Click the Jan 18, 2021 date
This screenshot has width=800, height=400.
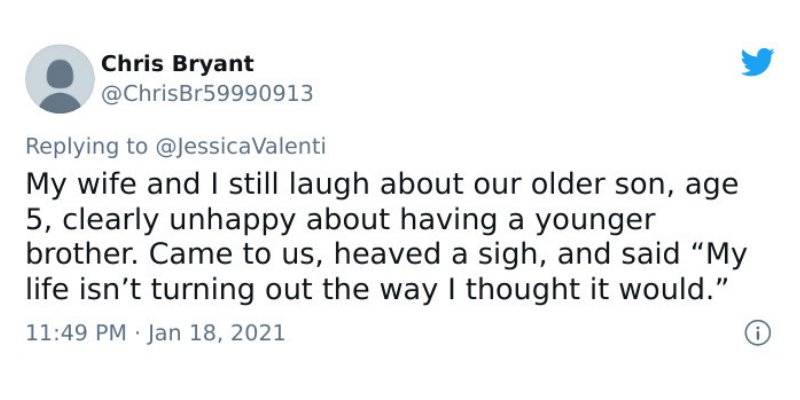216,333
